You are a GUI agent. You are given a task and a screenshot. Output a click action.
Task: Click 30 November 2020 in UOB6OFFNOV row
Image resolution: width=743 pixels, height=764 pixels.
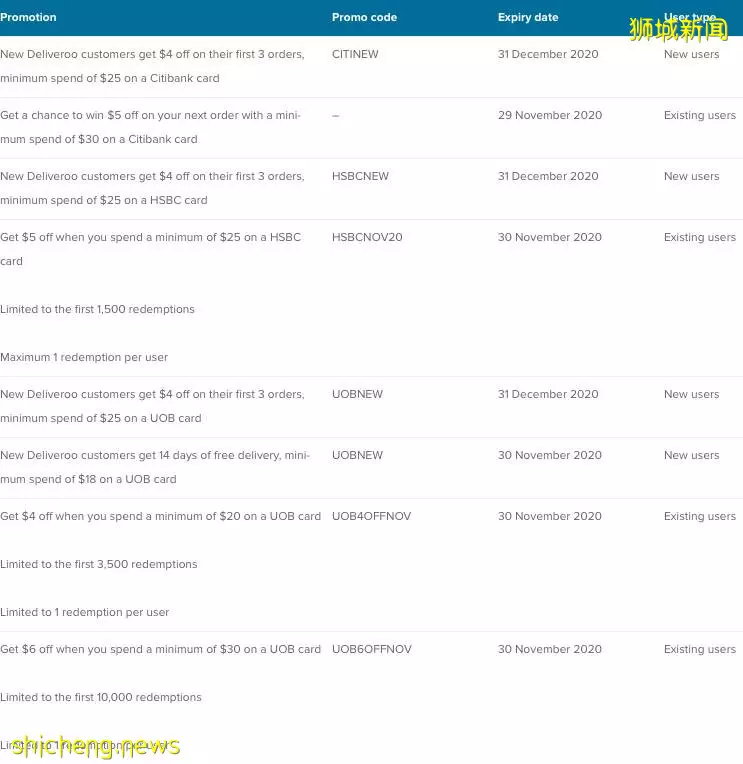[x=550, y=649]
